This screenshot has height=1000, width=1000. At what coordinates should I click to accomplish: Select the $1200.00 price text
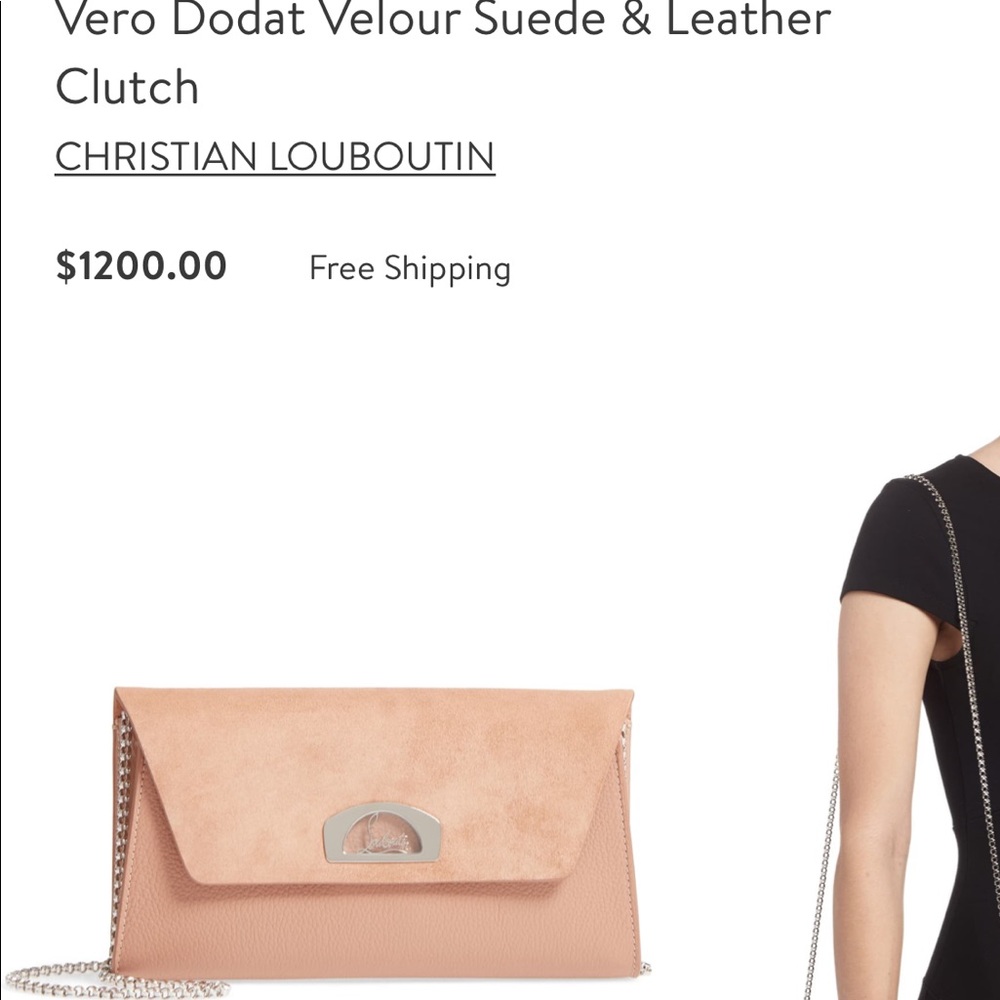click(141, 266)
